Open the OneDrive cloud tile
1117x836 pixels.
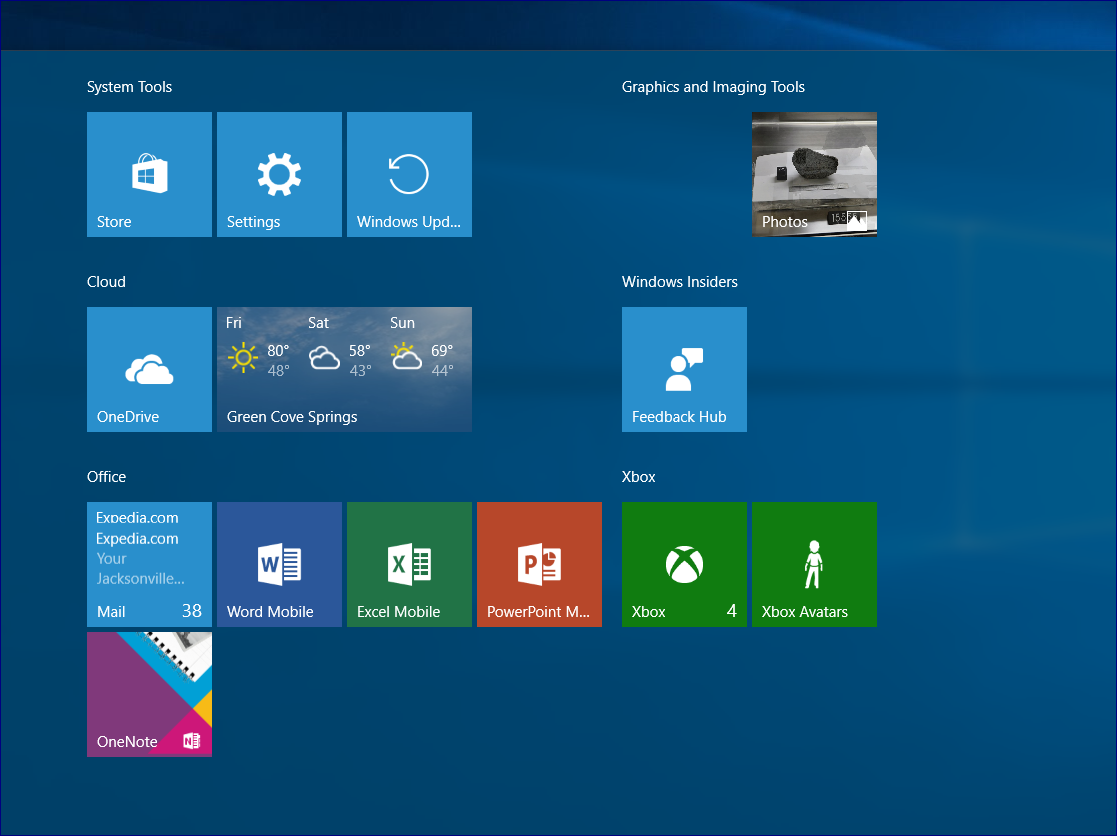tap(149, 369)
